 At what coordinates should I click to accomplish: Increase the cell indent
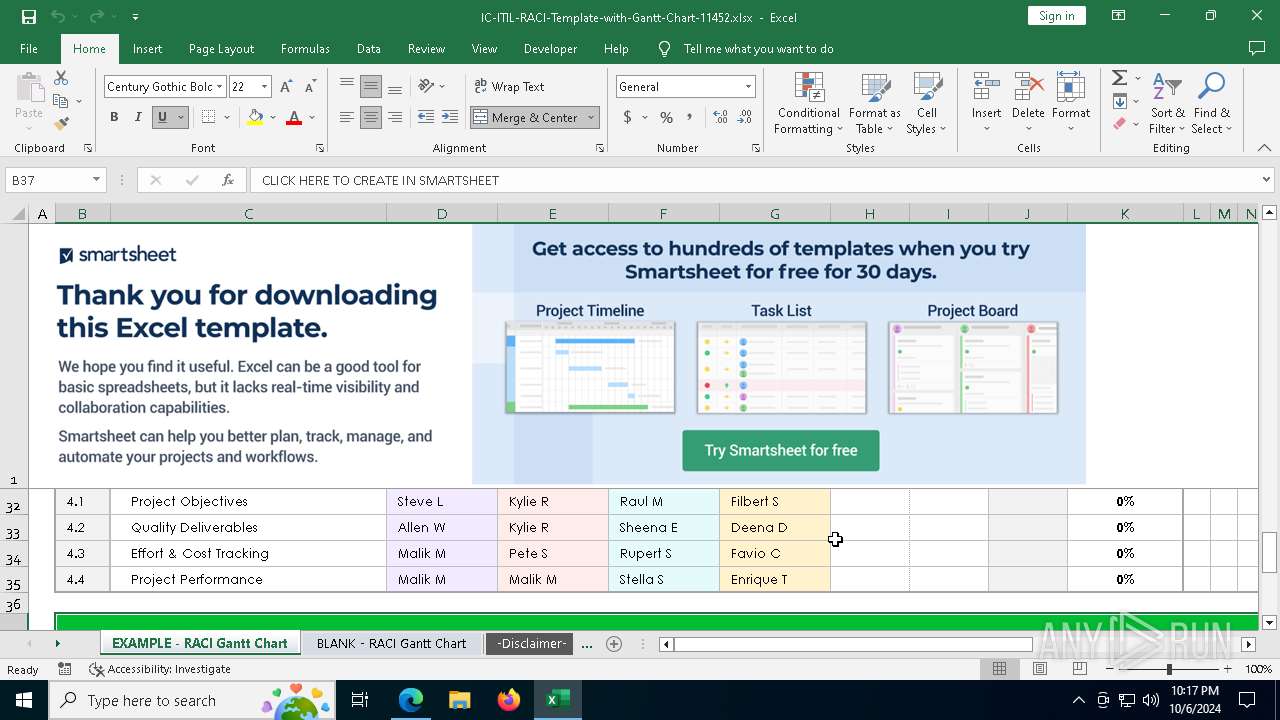[450, 117]
